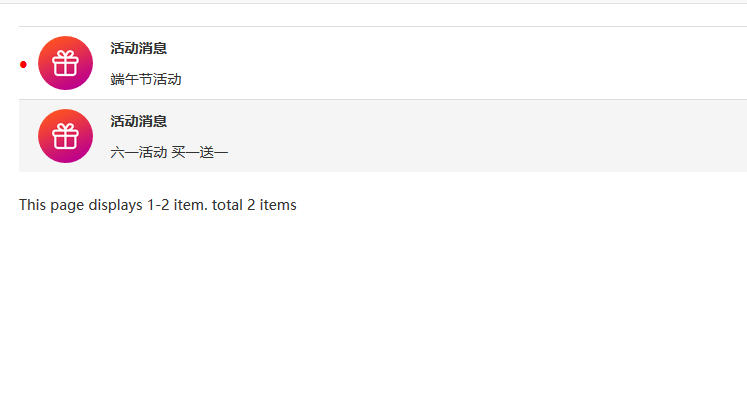Click the white gap left of the second gift icon

point(29,136)
